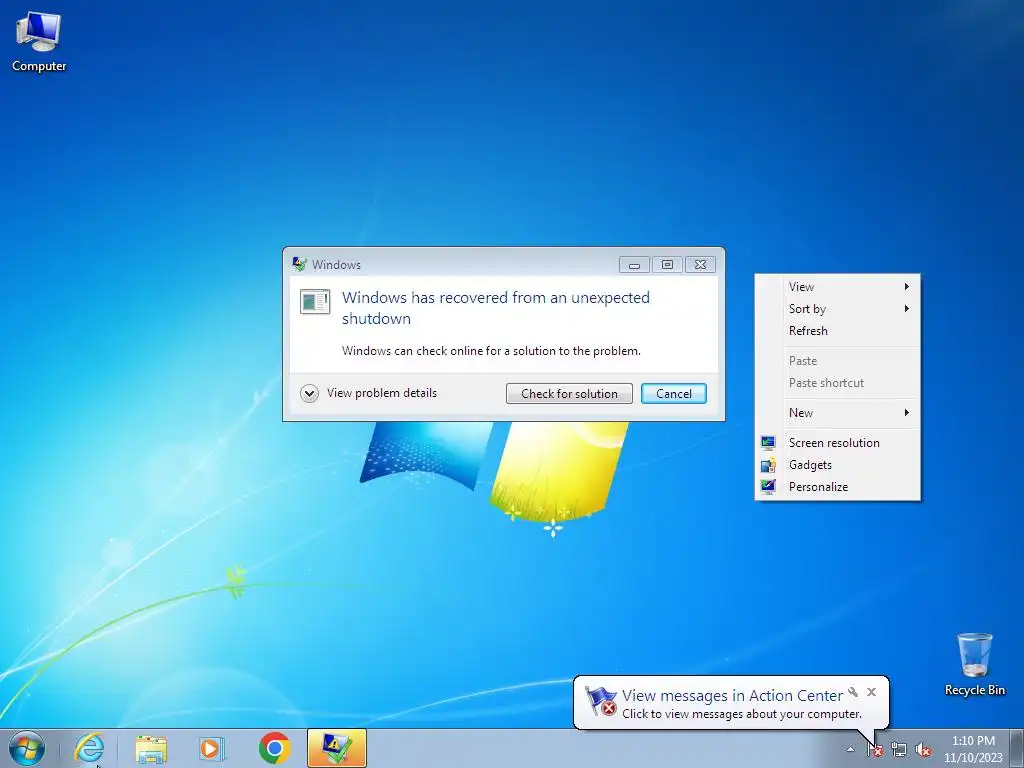Click the Gadgets menu icon
Image resolution: width=1024 pixels, height=768 pixels.
(x=768, y=464)
